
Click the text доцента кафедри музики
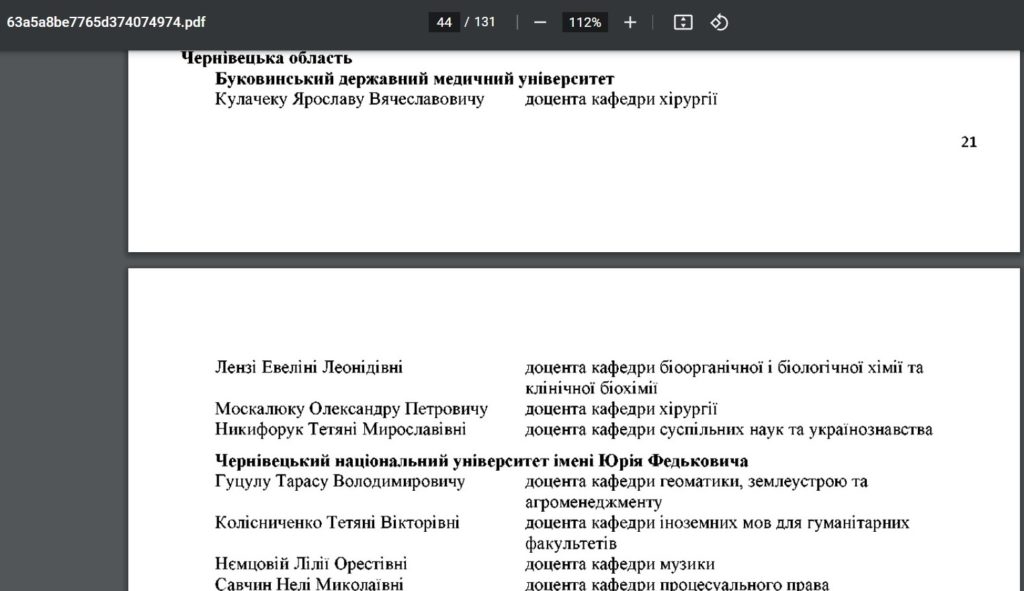(620, 564)
